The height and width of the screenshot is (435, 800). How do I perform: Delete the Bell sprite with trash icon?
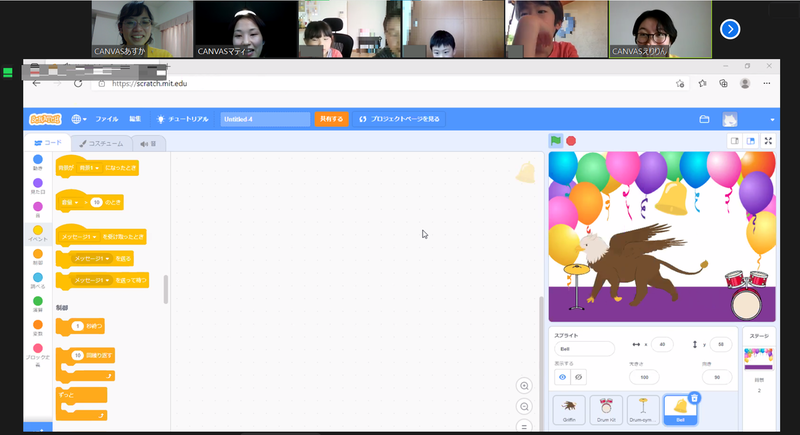tap(695, 398)
